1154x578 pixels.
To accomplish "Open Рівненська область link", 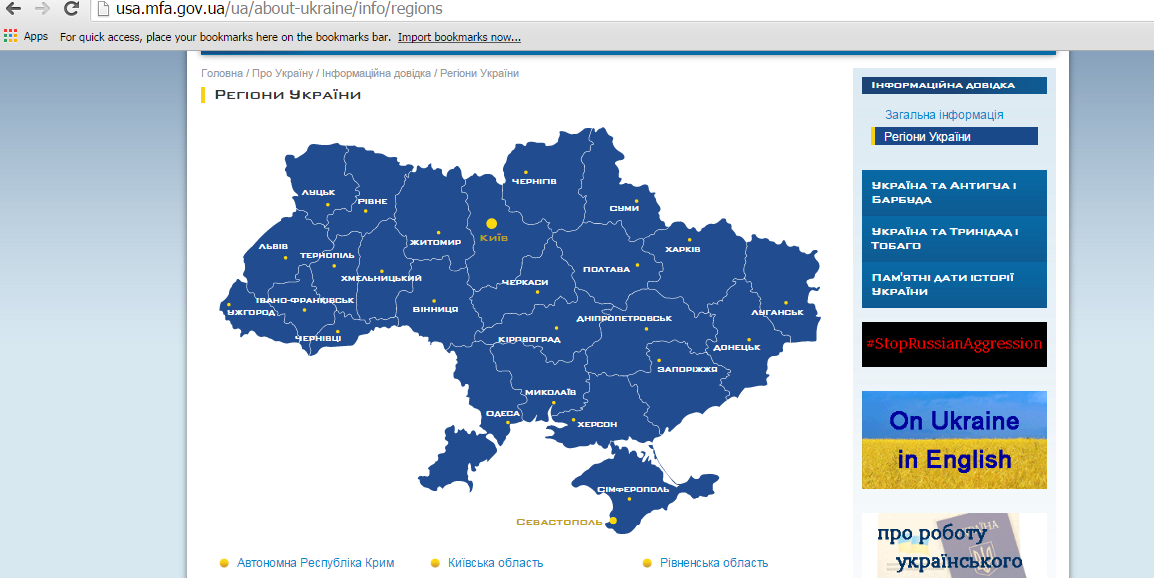I will [714, 563].
